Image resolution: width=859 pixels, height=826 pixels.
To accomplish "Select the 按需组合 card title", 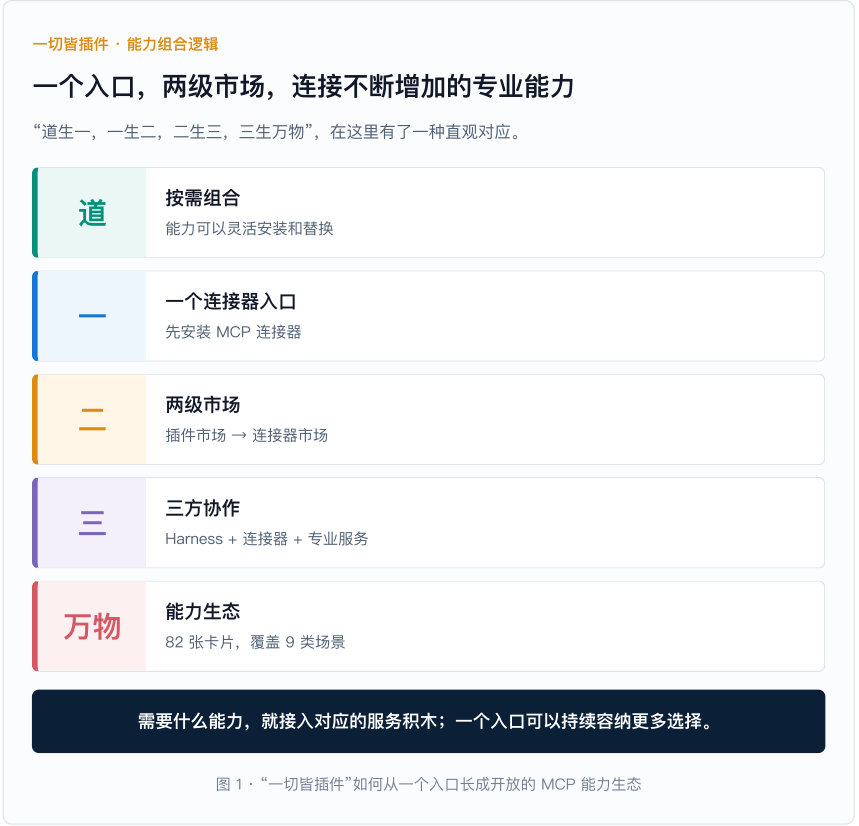I will click(203, 198).
